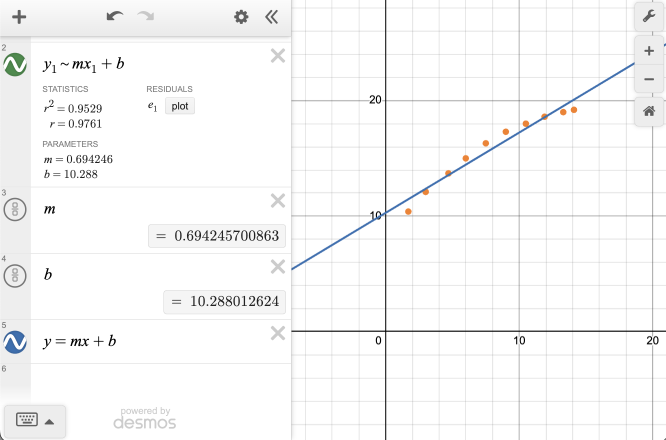This screenshot has height=440, width=666.
Task: Click the Add Item plus button
Action: point(19,17)
